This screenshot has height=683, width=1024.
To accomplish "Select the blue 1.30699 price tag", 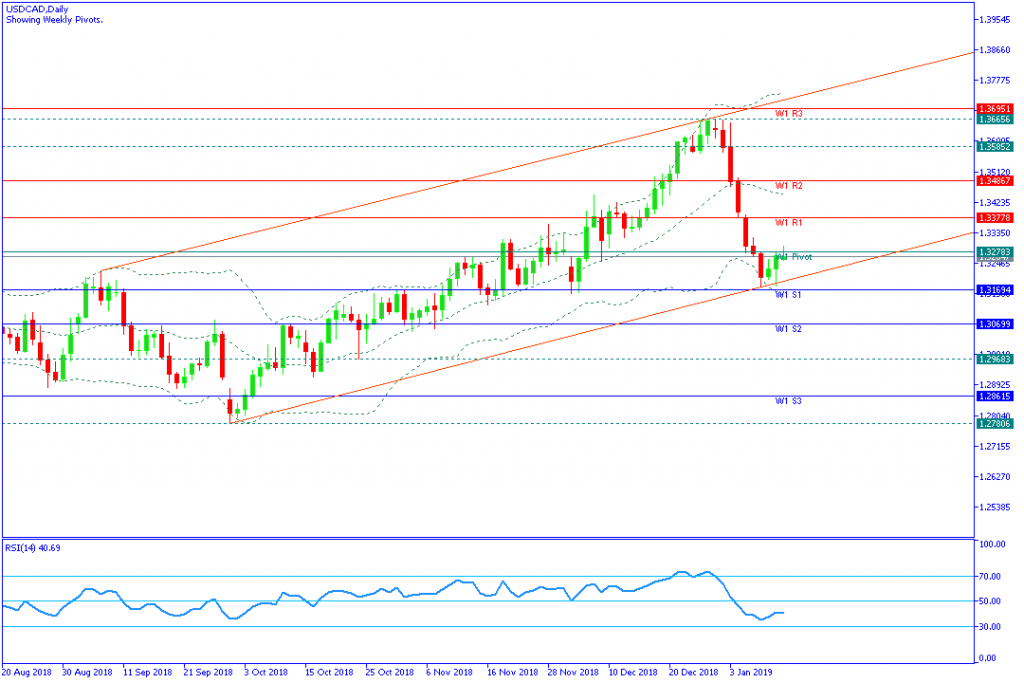I will [996, 324].
